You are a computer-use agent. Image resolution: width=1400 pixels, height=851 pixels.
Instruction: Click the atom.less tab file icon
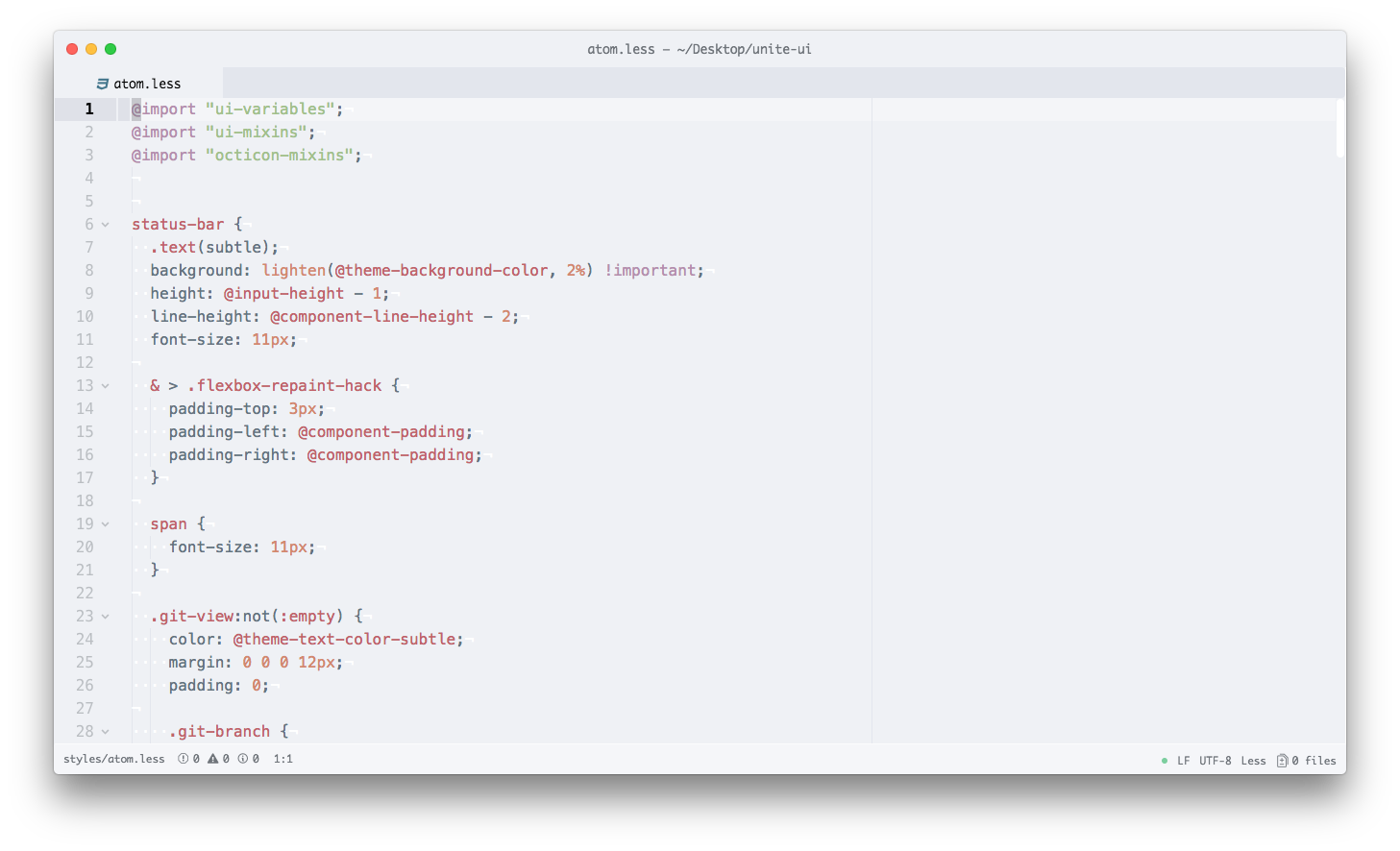click(x=103, y=84)
